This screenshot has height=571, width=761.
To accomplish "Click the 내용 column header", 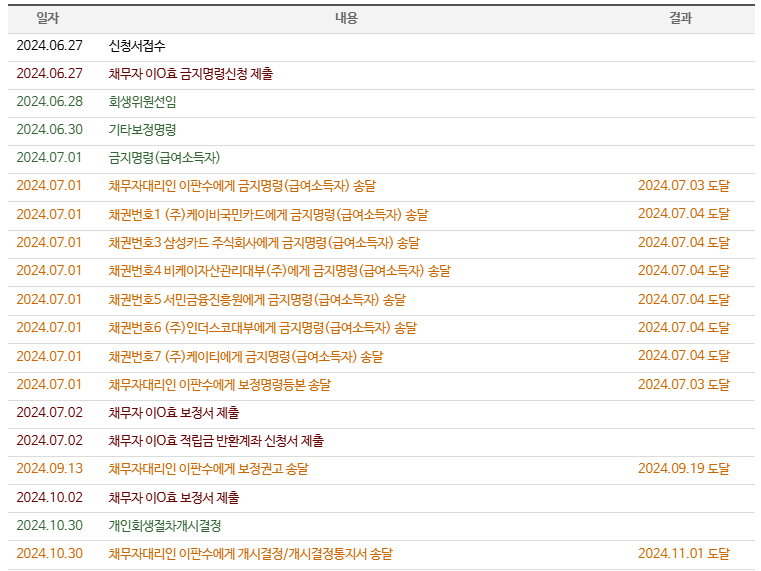I will click(347, 18).
